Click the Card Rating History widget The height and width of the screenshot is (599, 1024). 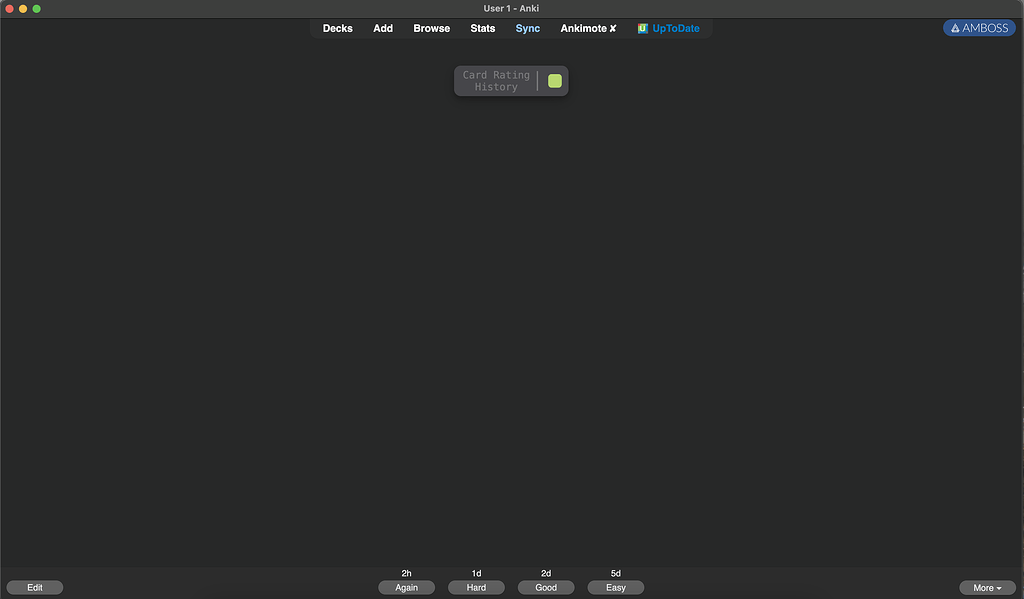[x=497, y=80]
